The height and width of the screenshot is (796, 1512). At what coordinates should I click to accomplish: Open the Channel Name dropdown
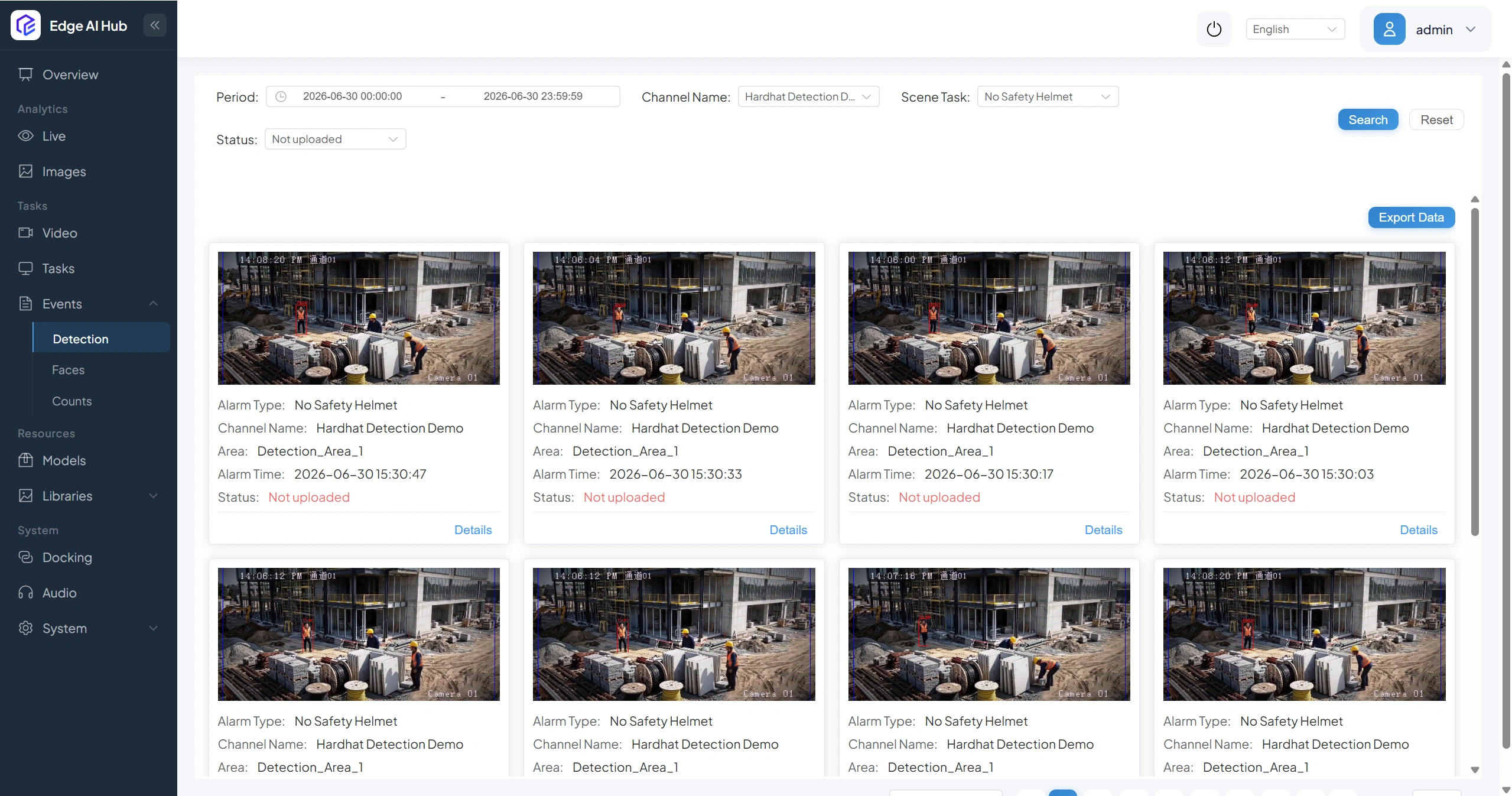click(808, 96)
